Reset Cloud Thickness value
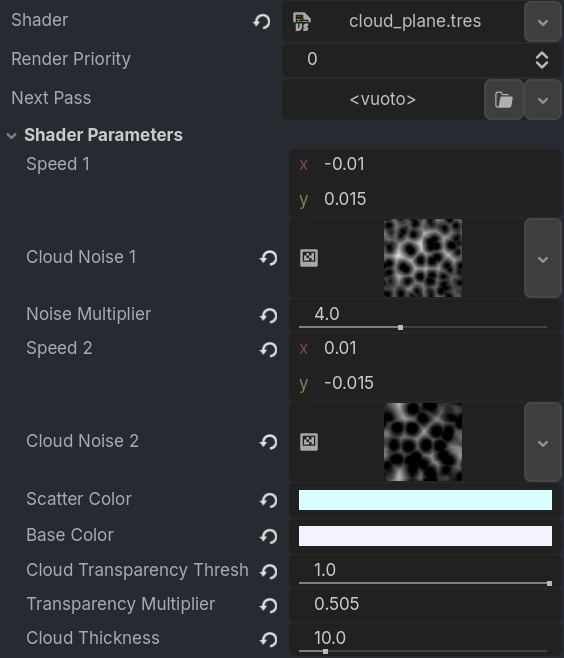This screenshot has width=564, height=658. pos(269,639)
